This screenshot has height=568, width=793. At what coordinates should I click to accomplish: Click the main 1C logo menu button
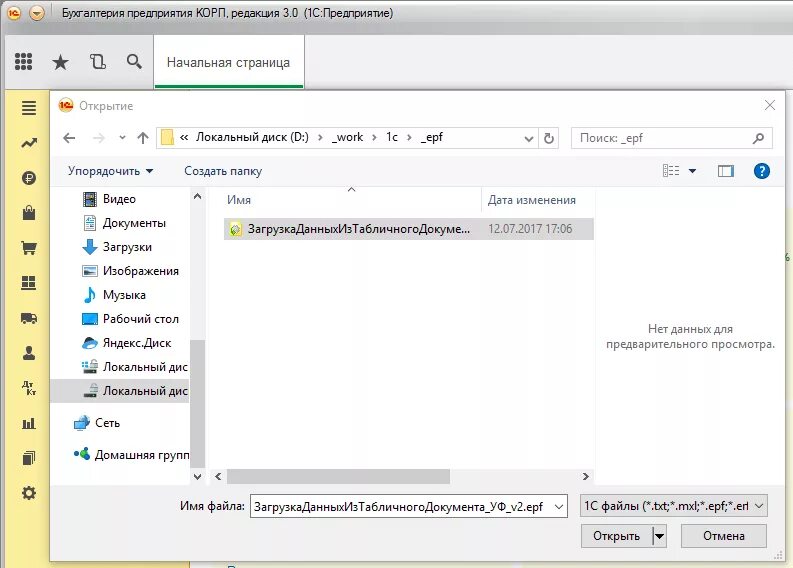click(14, 13)
